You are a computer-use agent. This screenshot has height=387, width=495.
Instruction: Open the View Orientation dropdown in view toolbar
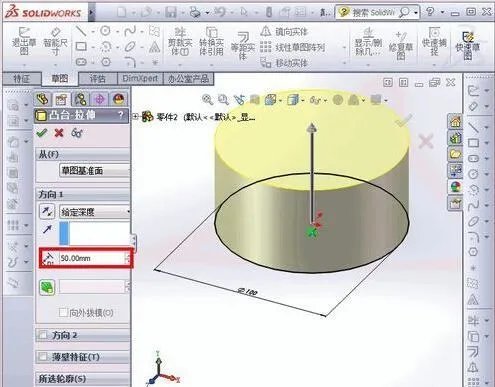tap(273, 100)
